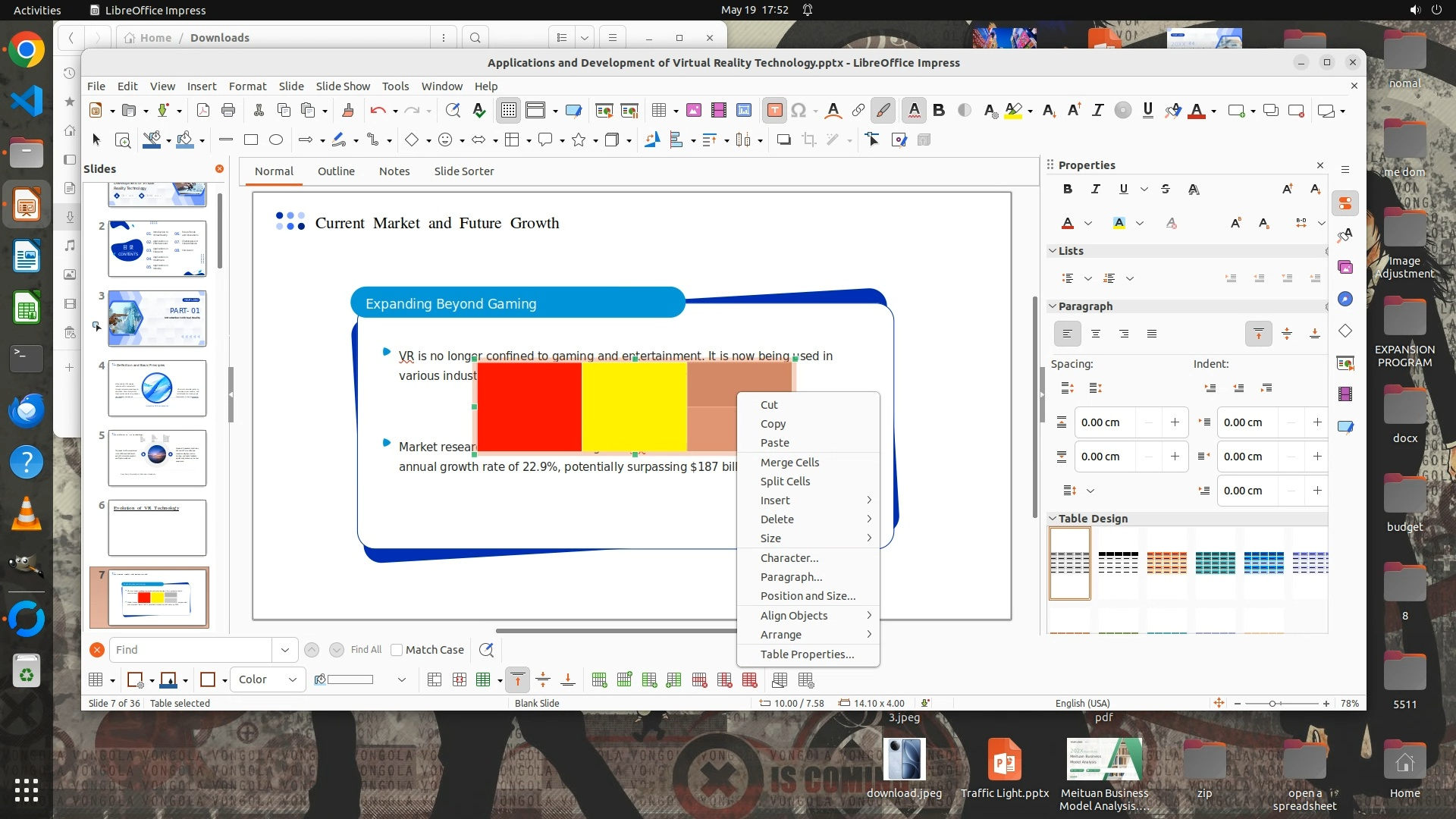
Task: Select the Rectangle shape tool
Action: [x=251, y=140]
